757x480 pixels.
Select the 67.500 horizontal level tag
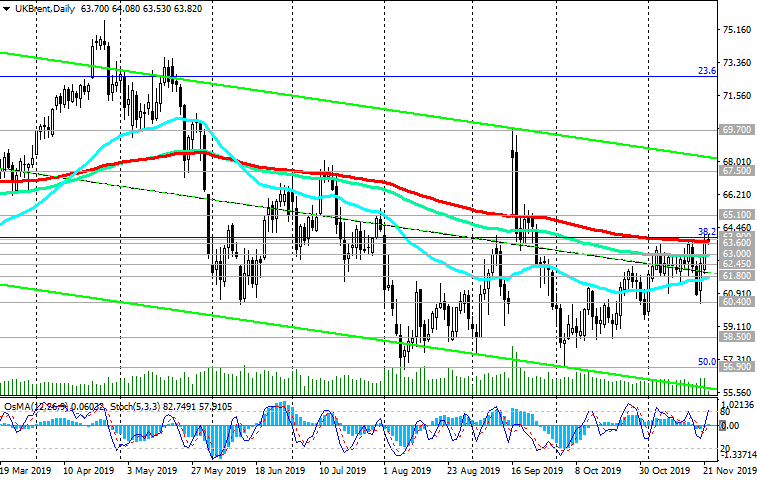[736, 171]
